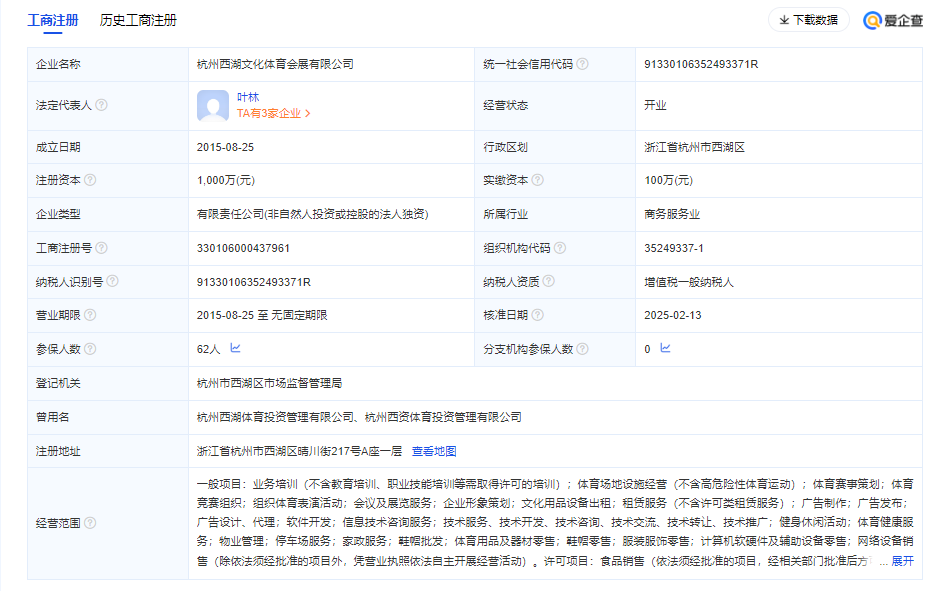The image size is (936, 591).
Task: Open TA有3家企业 link
Action: tap(273, 113)
